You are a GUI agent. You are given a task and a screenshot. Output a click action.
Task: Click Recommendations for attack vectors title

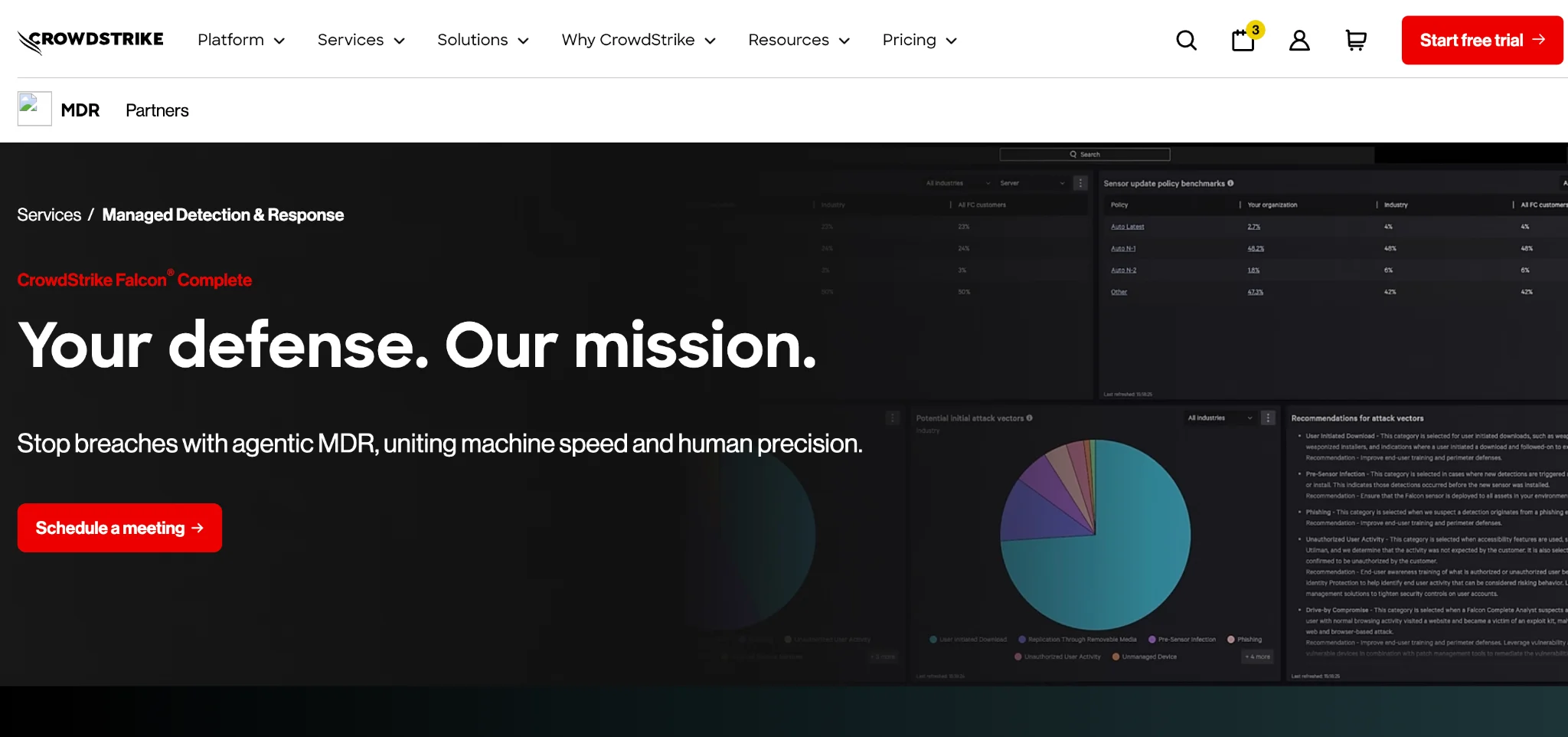click(x=1357, y=418)
